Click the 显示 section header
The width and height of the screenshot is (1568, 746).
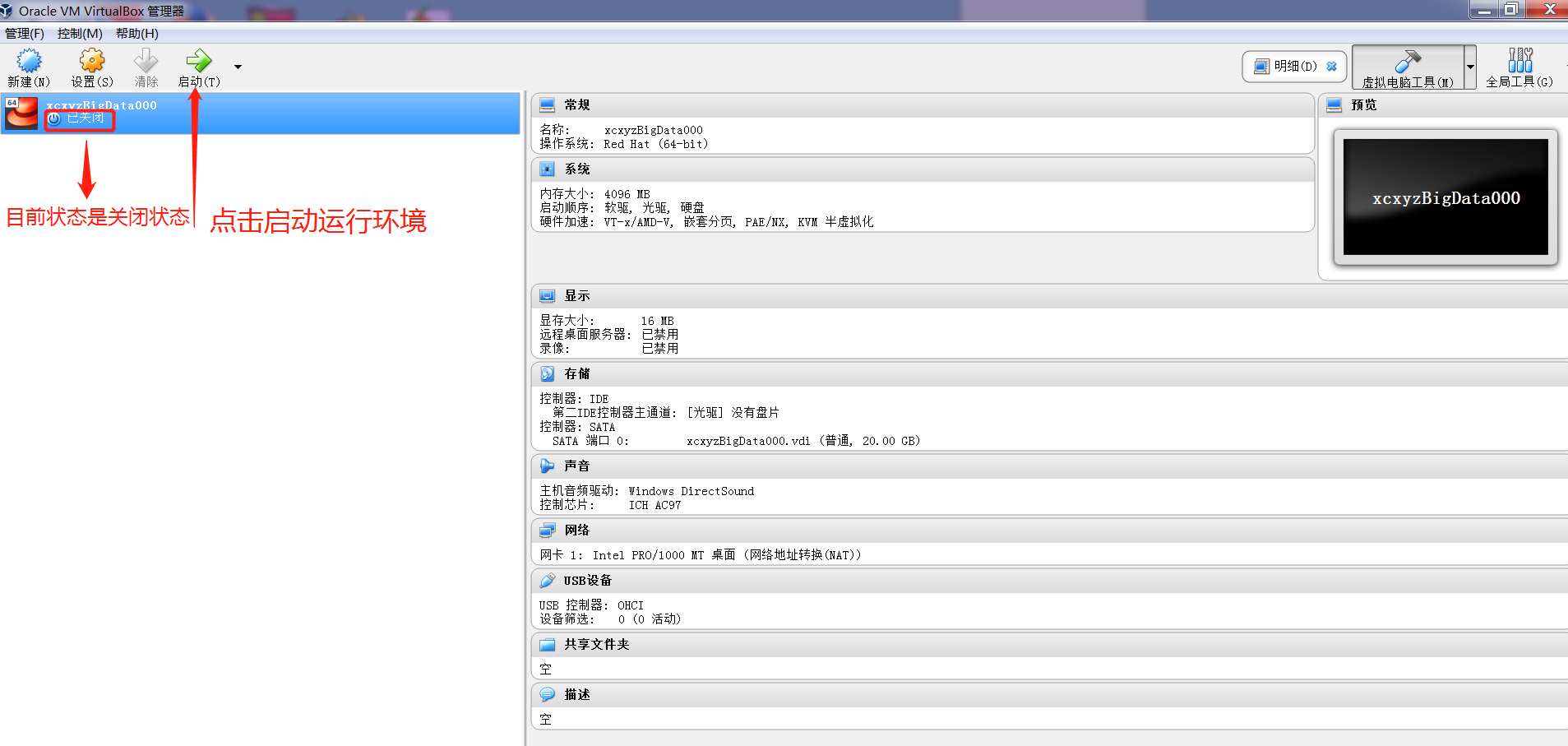click(x=1050, y=296)
